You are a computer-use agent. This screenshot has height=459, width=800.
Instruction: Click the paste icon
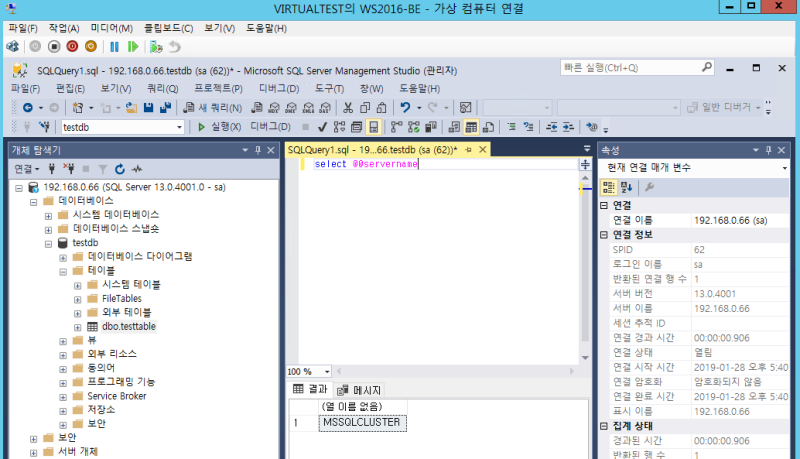click(382, 108)
